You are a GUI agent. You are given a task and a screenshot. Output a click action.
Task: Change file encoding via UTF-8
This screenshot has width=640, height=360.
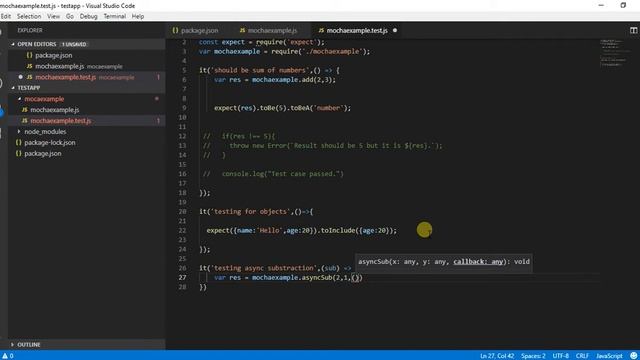[x=560, y=356]
